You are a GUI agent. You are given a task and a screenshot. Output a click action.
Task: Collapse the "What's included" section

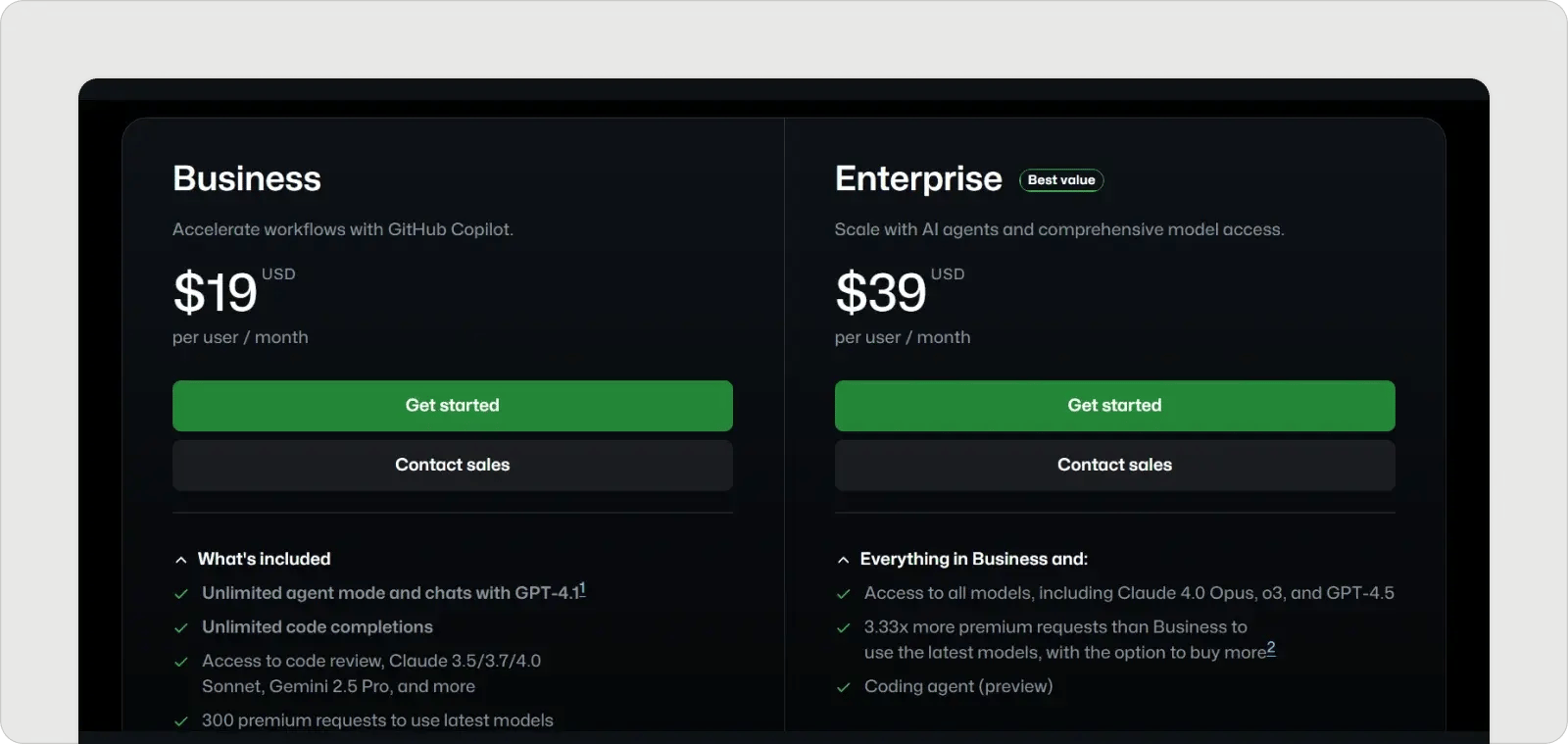[x=264, y=559]
